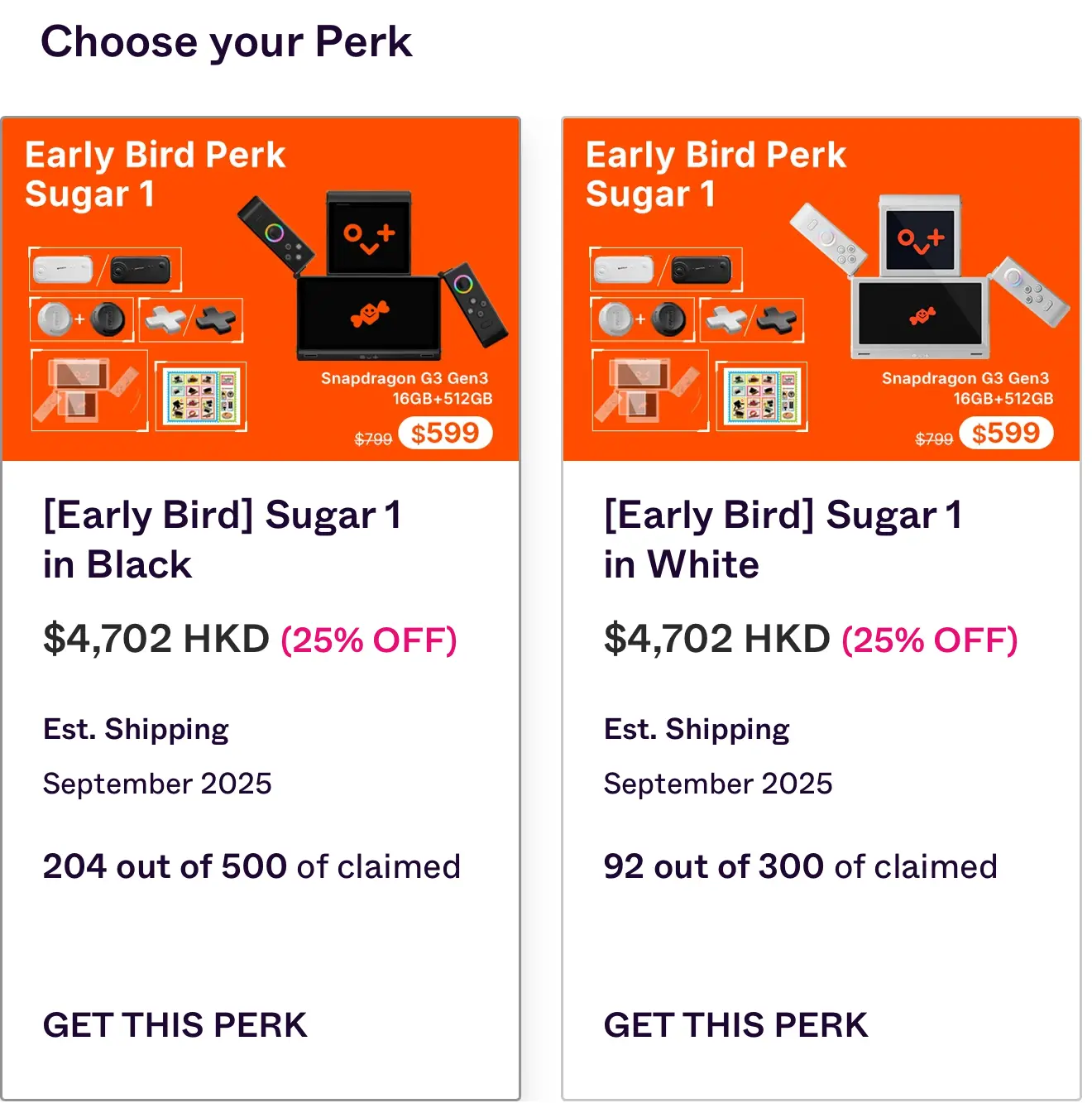This screenshot has height=1103, width=1092.
Task: Open the white Sugar 1 console image
Action: coord(929,277)
